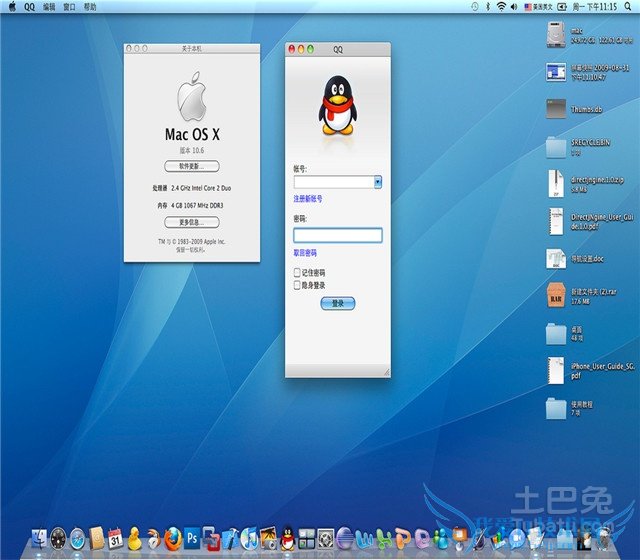This screenshot has height=560, width=640.
Task: Click the 注册新帐号 register link
Action: coord(308,199)
